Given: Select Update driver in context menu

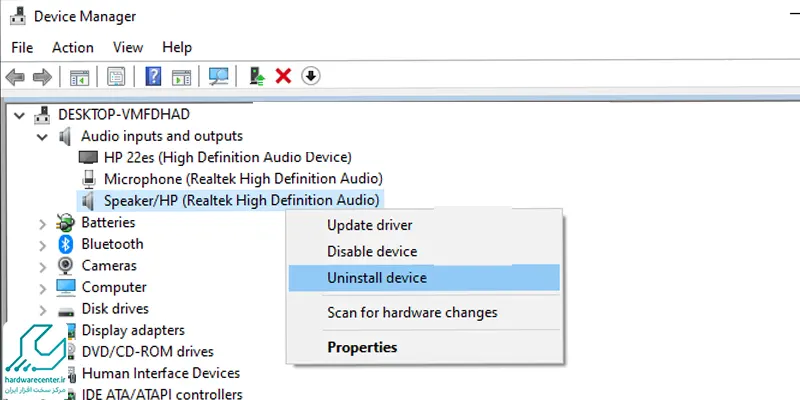Looking at the screenshot, I should [369, 225].
